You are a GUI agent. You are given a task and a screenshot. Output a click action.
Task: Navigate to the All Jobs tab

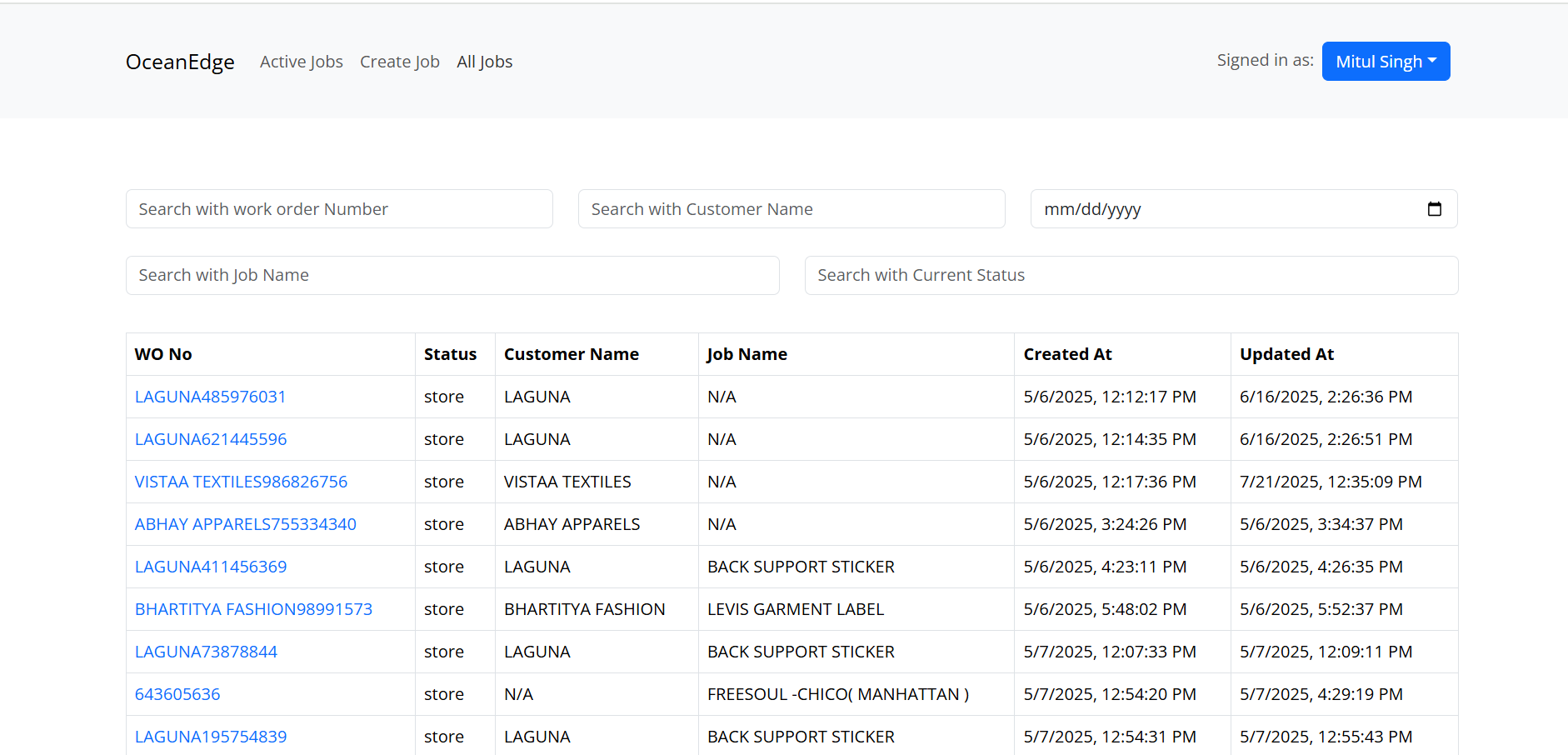pyautogui.click(x=484, y=62)
